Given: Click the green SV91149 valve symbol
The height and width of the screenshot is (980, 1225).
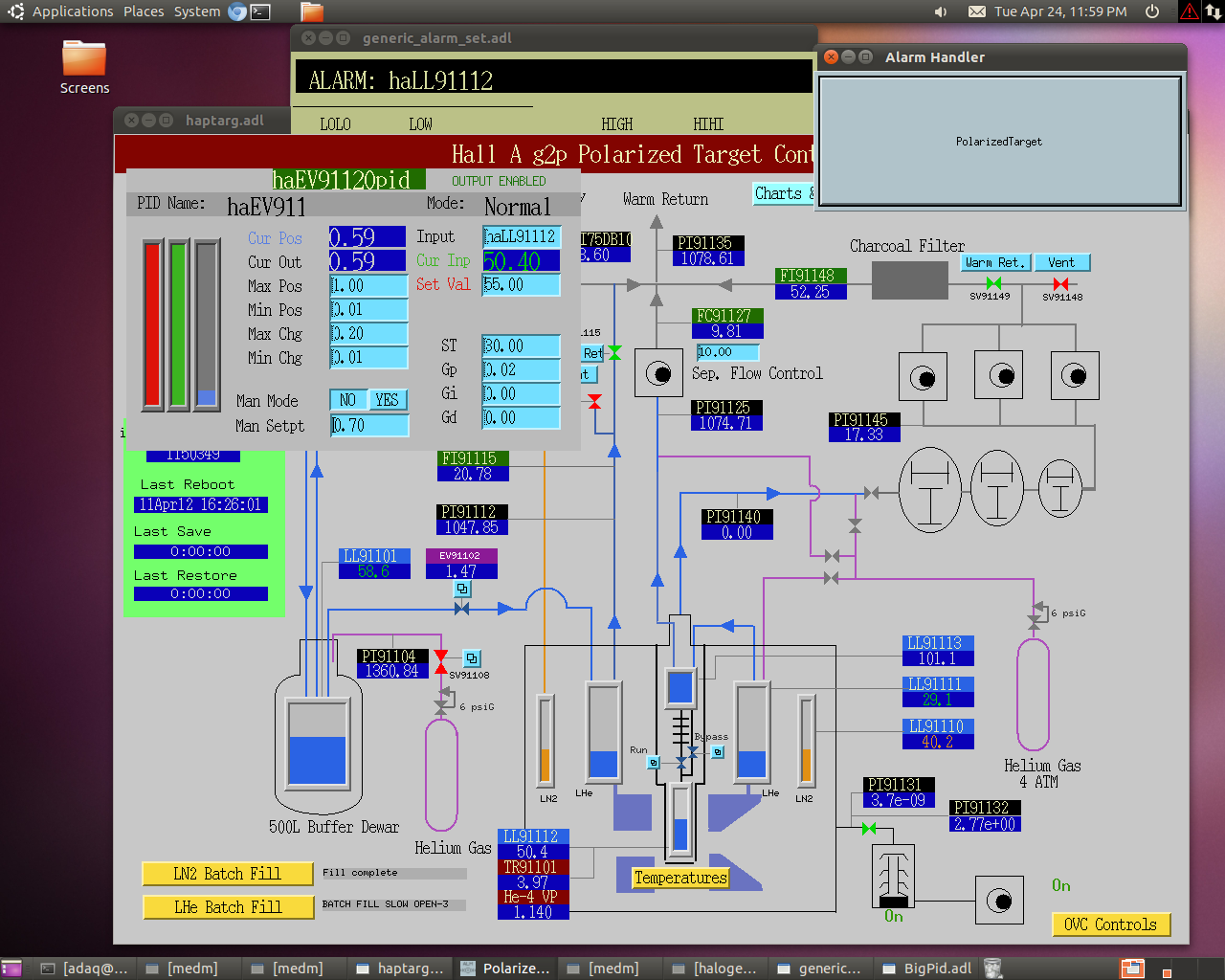Looking at the screenshot, I should (993, 283).
